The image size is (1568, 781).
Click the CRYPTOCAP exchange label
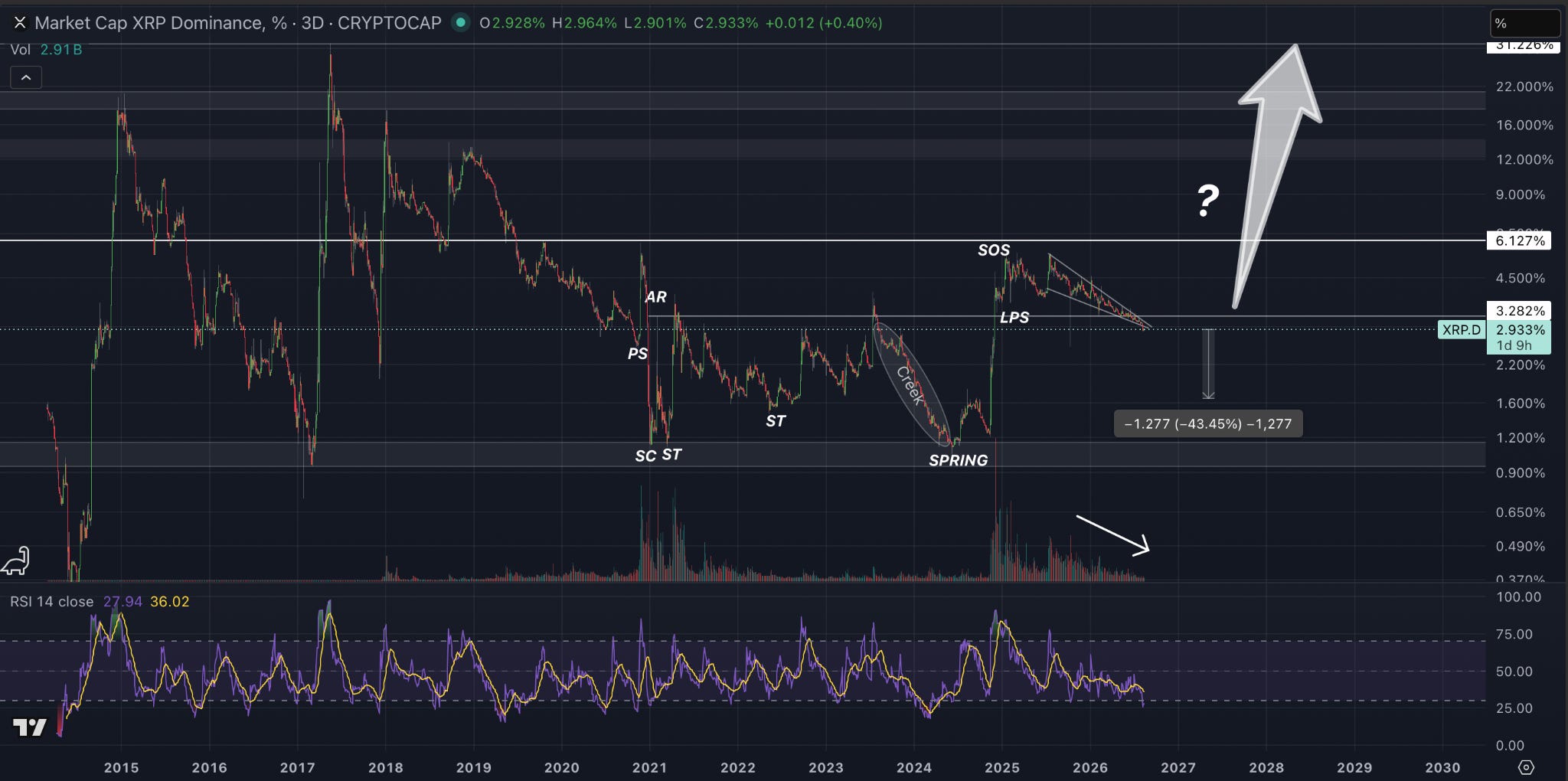click(390, 23)
